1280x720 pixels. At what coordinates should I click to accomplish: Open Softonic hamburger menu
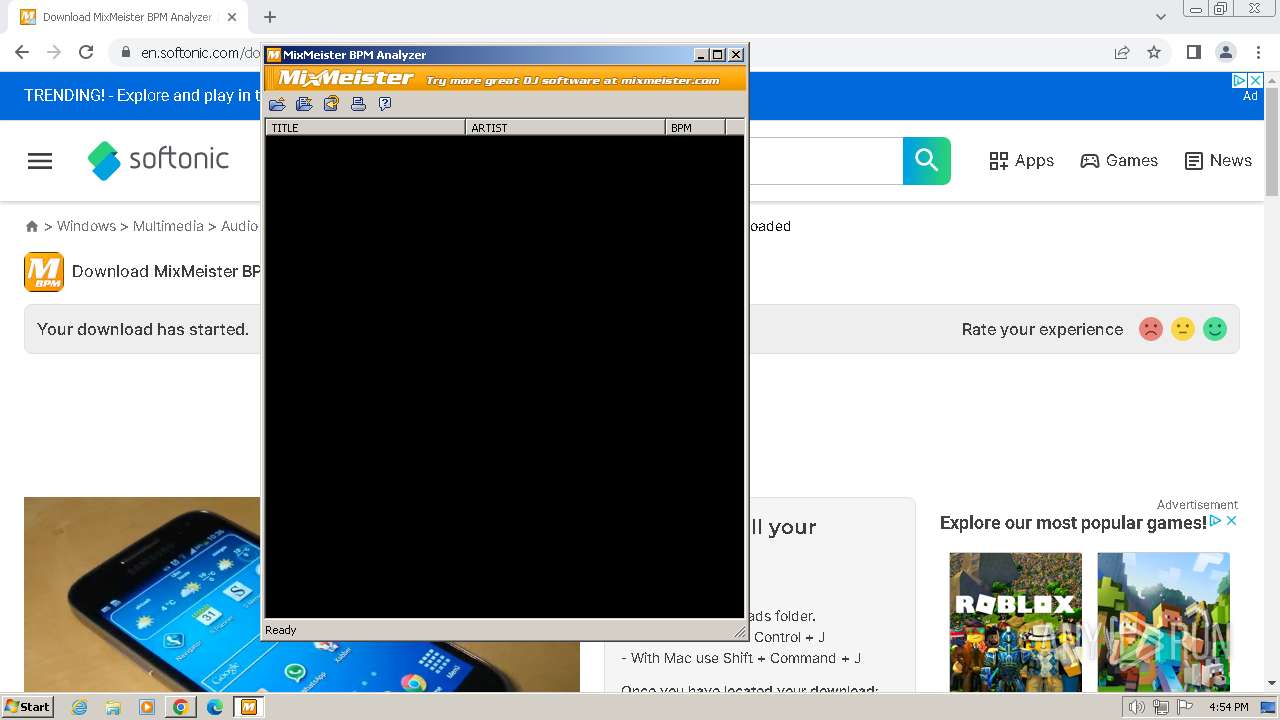40,161
